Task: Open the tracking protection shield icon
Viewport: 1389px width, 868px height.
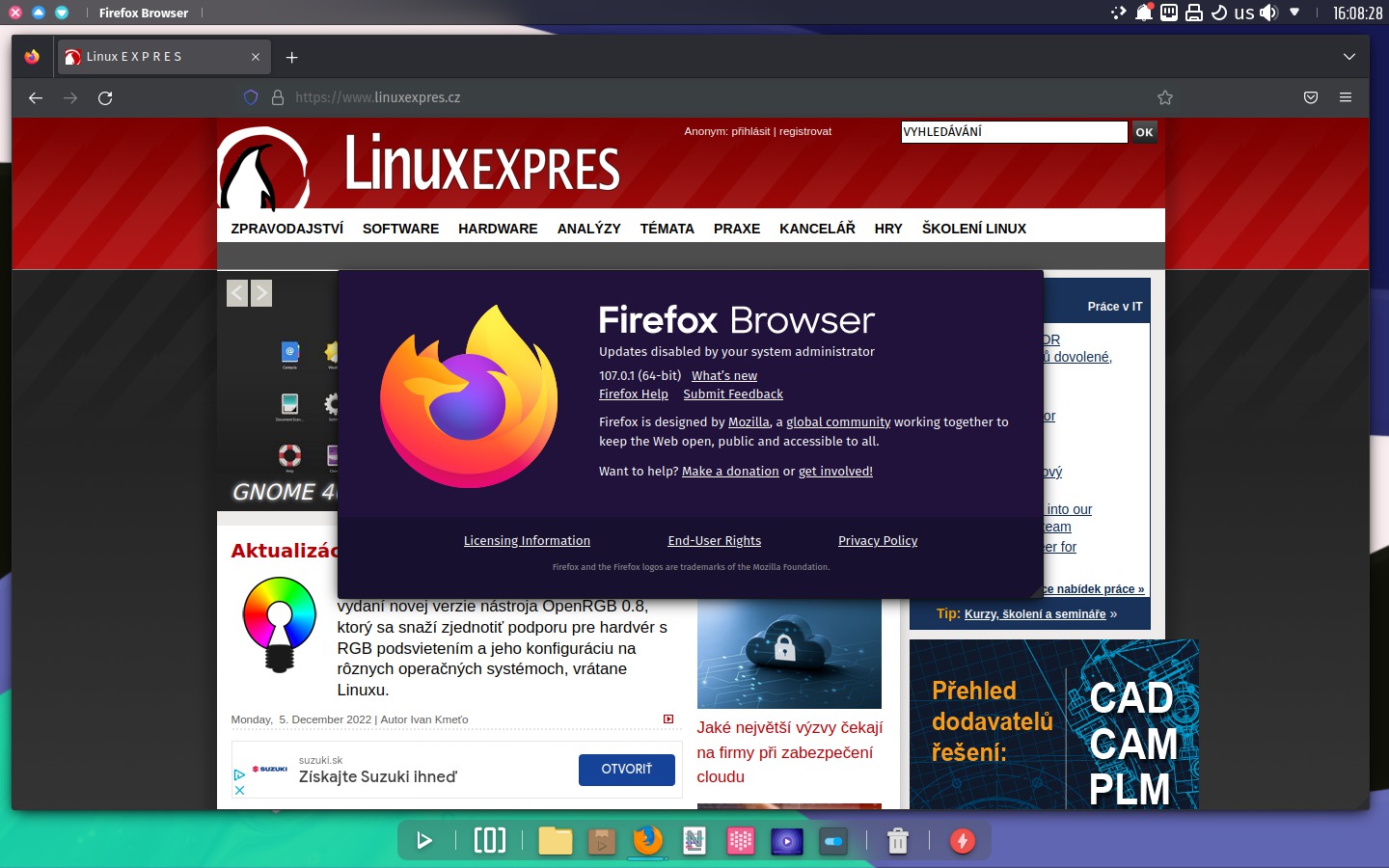Action: pyautogui.click(x=251, y=97)
